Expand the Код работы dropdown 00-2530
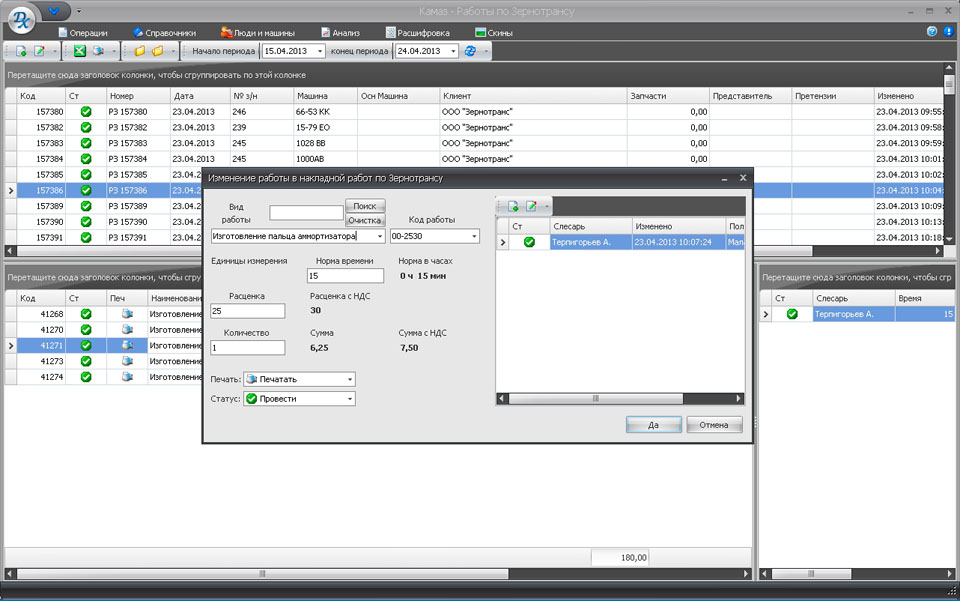The height and width of the screenshot is (601, 960). [x=474, y=236]
